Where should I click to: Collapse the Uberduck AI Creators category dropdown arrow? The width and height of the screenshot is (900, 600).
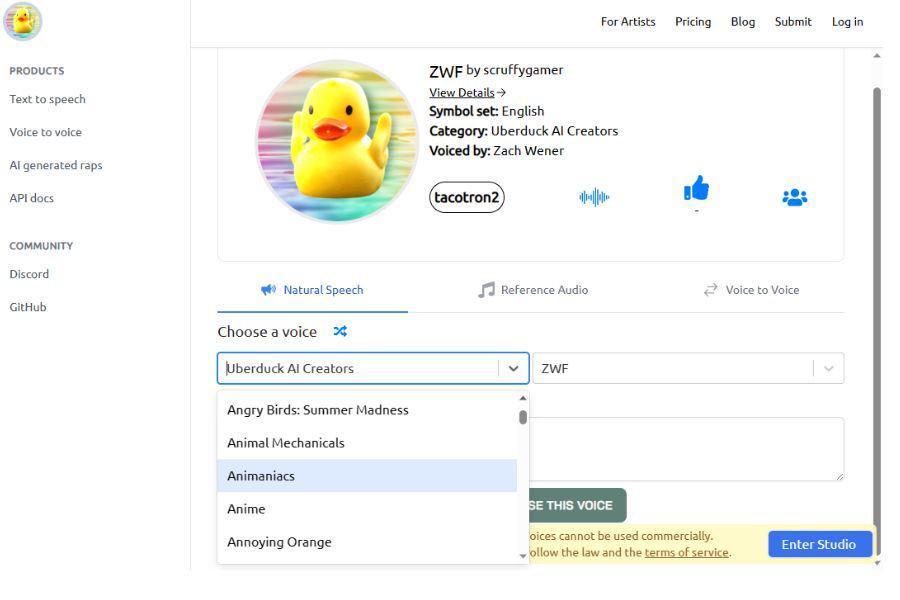(514, 369)
